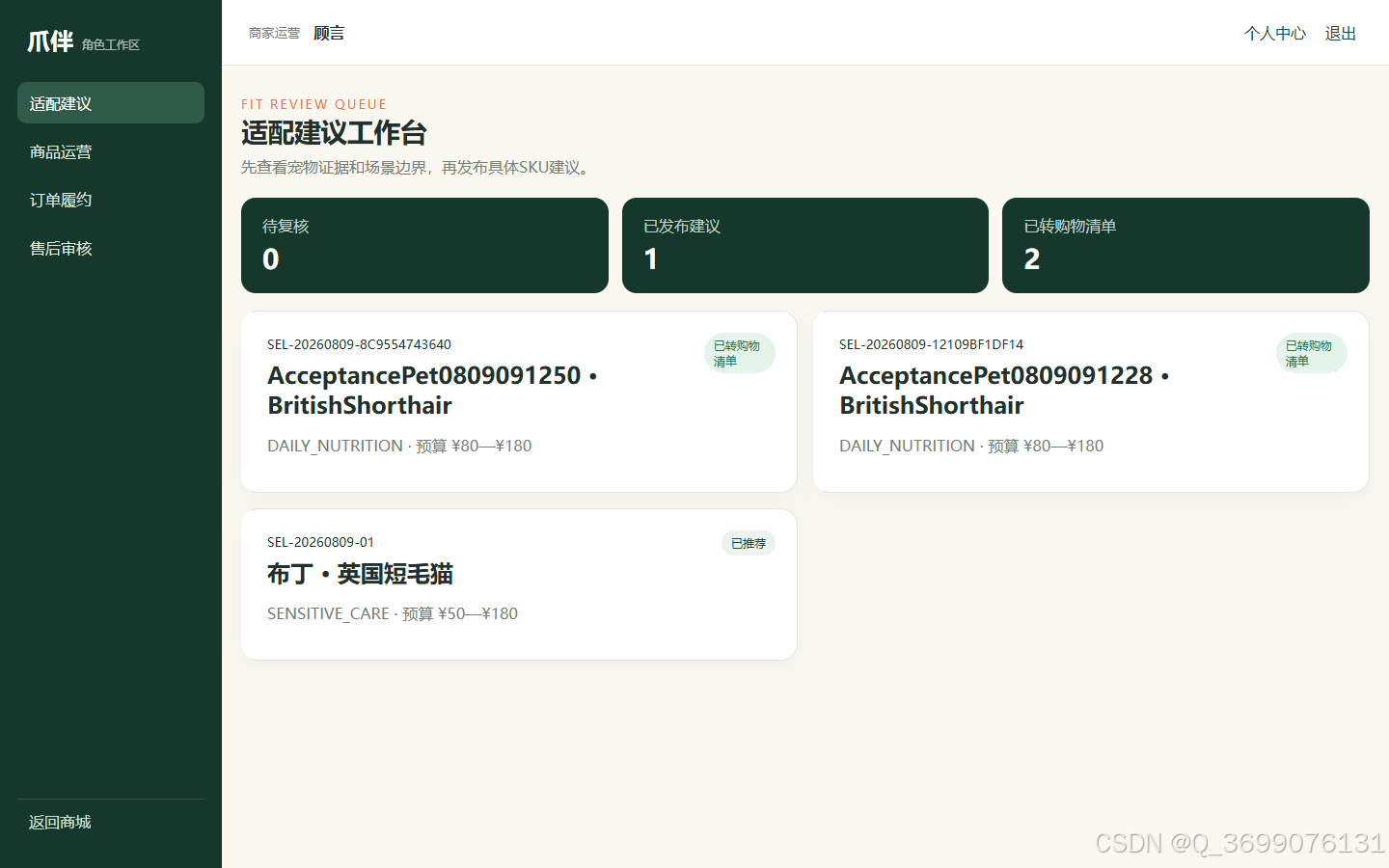Click the 适配建议工作台 page heading
The image size is (1389, 868).
click(x=334, y=133)
